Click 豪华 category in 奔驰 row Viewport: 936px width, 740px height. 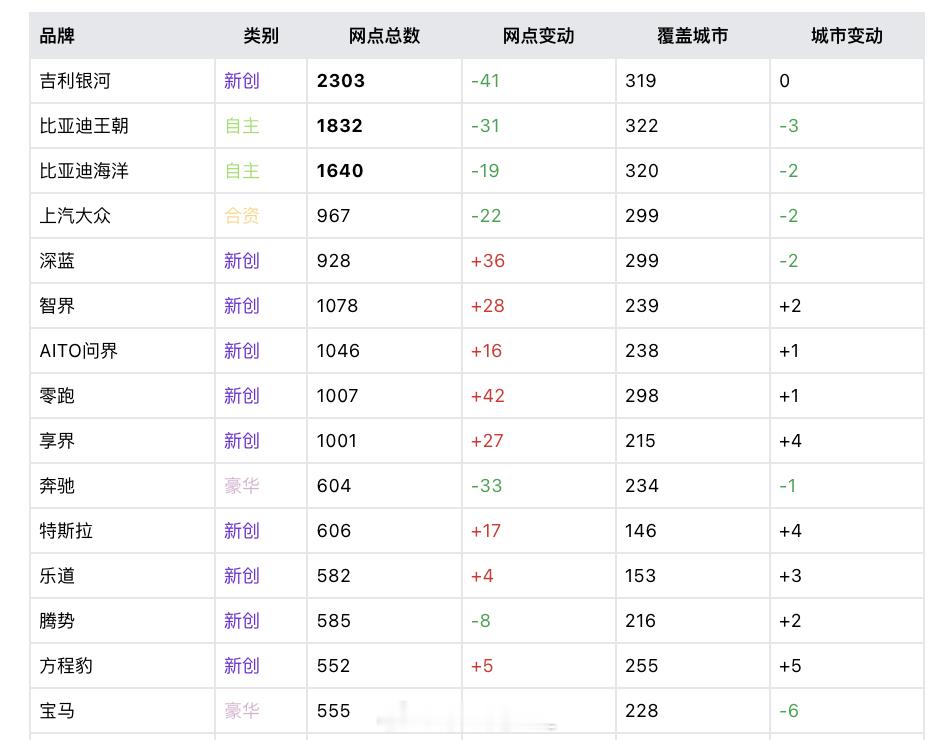242,486
